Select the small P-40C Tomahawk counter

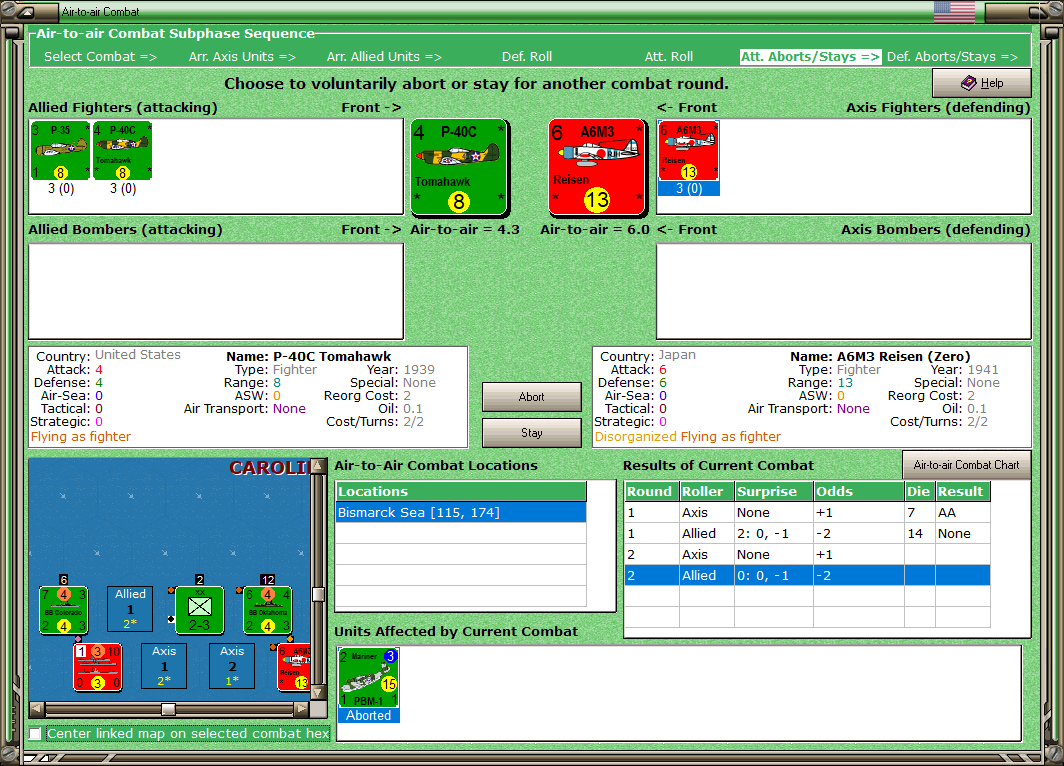click(x=122, y=151)
